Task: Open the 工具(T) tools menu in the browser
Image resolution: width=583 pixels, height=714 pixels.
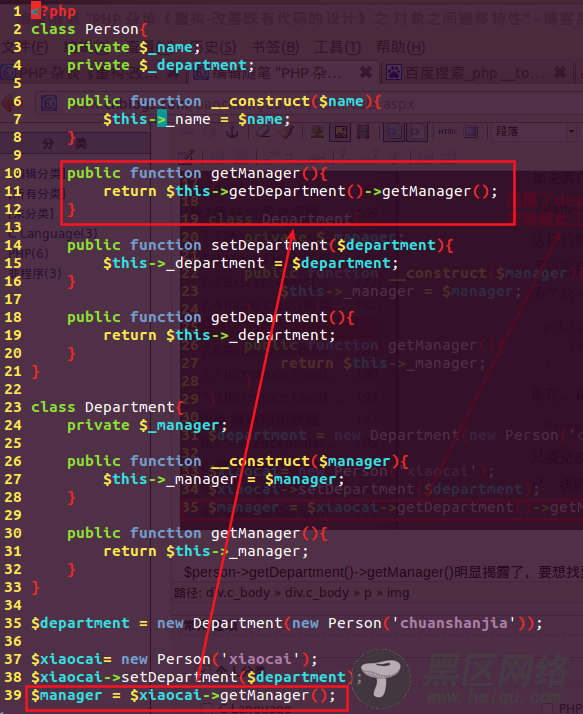Action: tap(338, 47)
